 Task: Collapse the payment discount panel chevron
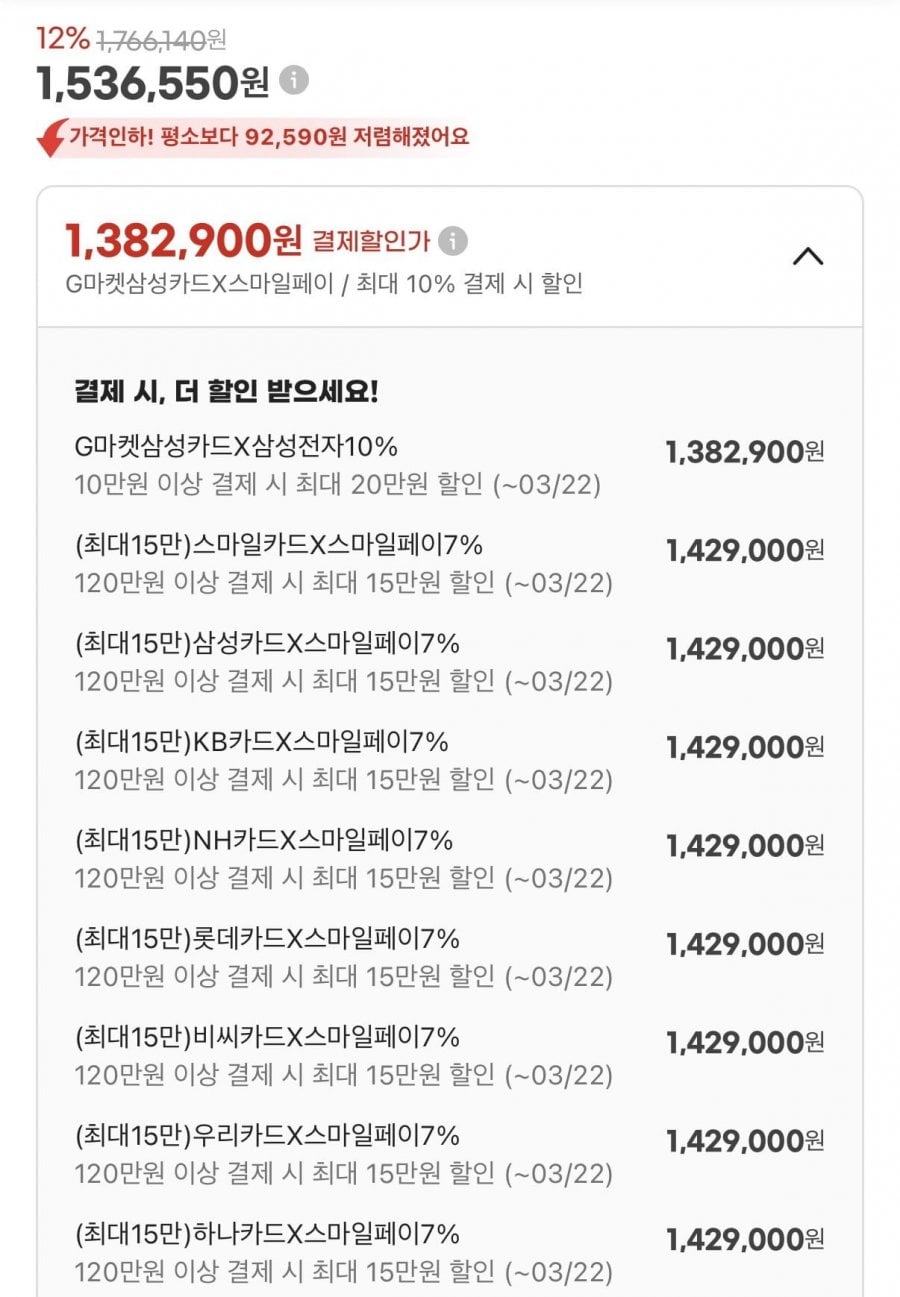click(x=808, y=256)
